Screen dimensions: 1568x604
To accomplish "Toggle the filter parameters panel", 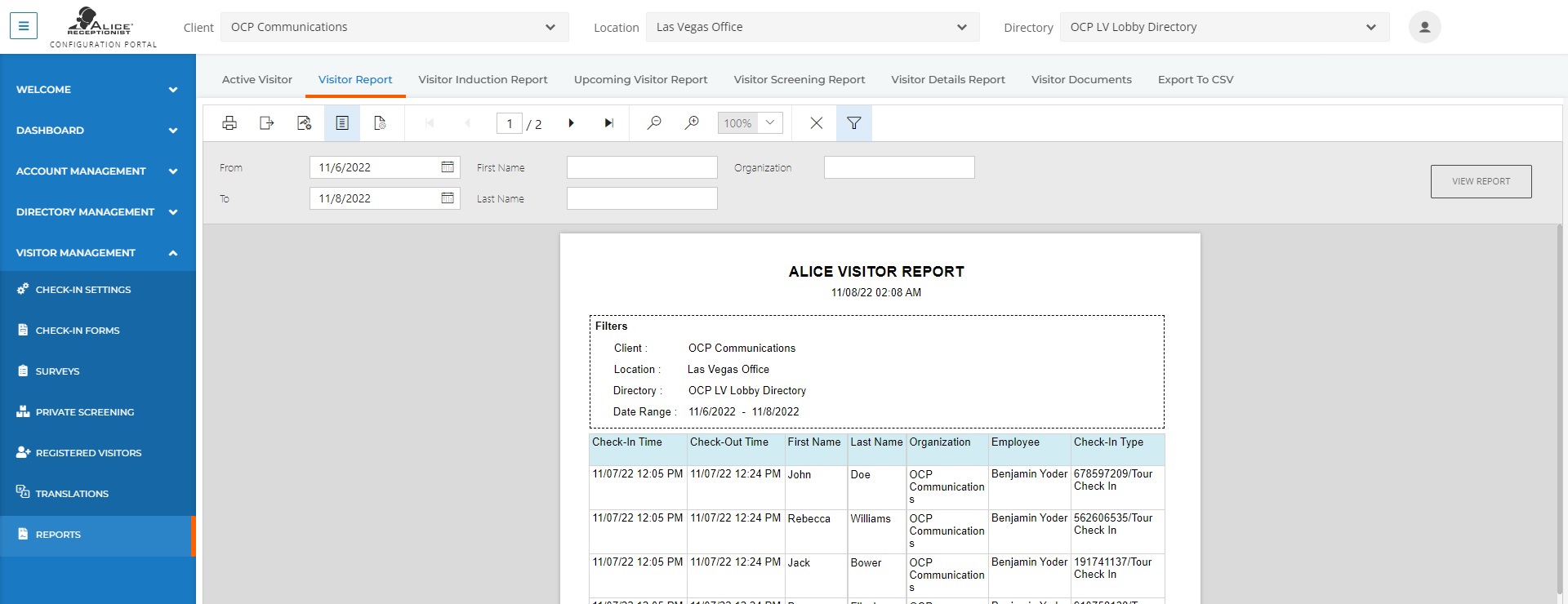I will click(x=854, y=123).
